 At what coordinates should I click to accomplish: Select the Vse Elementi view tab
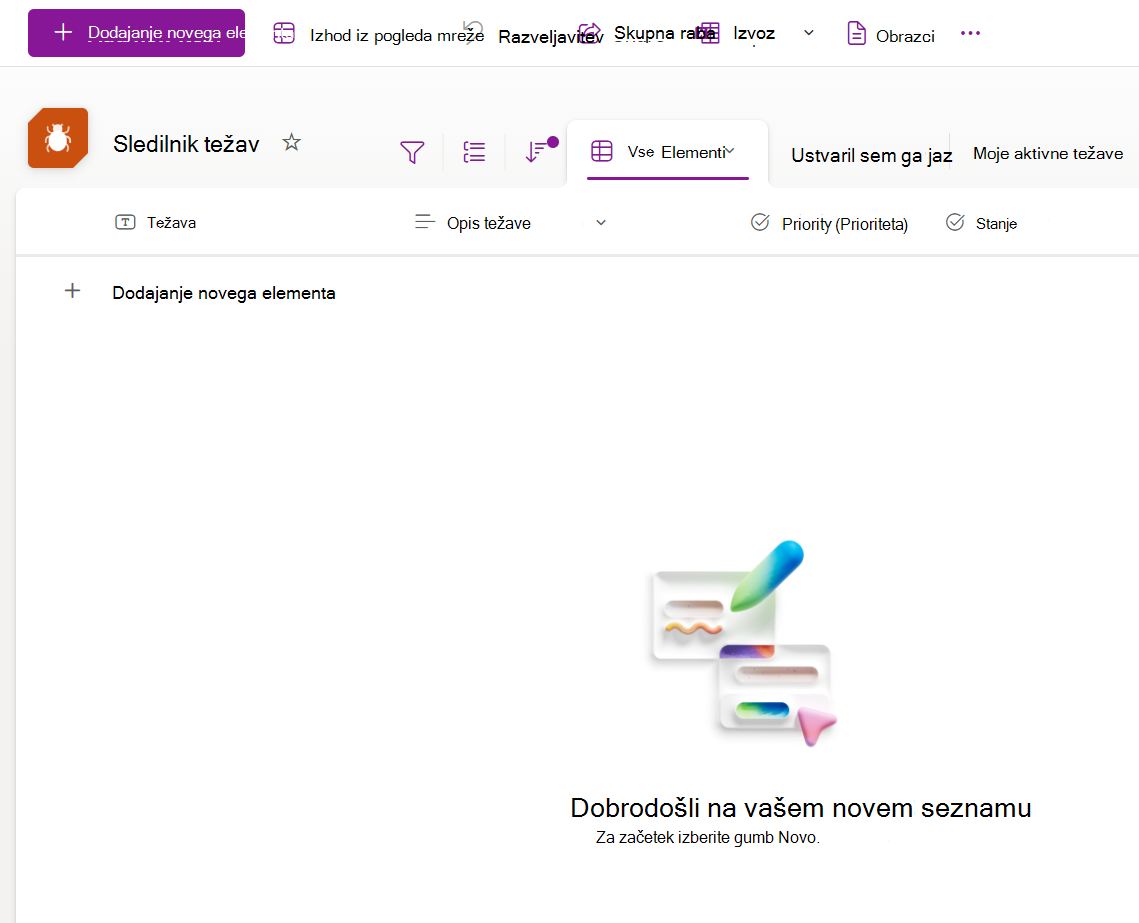click(668, 152)
